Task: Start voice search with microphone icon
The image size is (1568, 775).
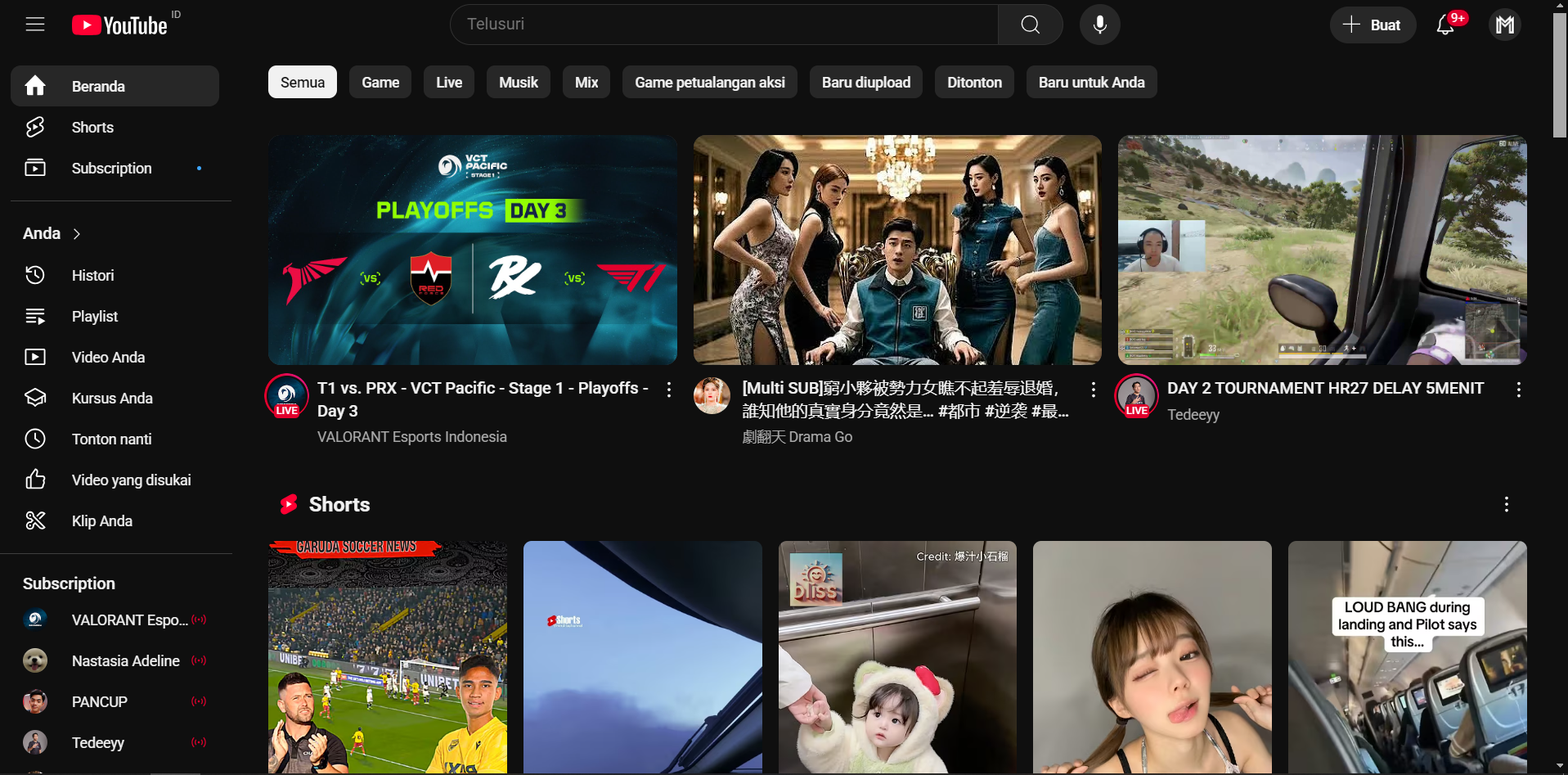Action: point(1100,25)
